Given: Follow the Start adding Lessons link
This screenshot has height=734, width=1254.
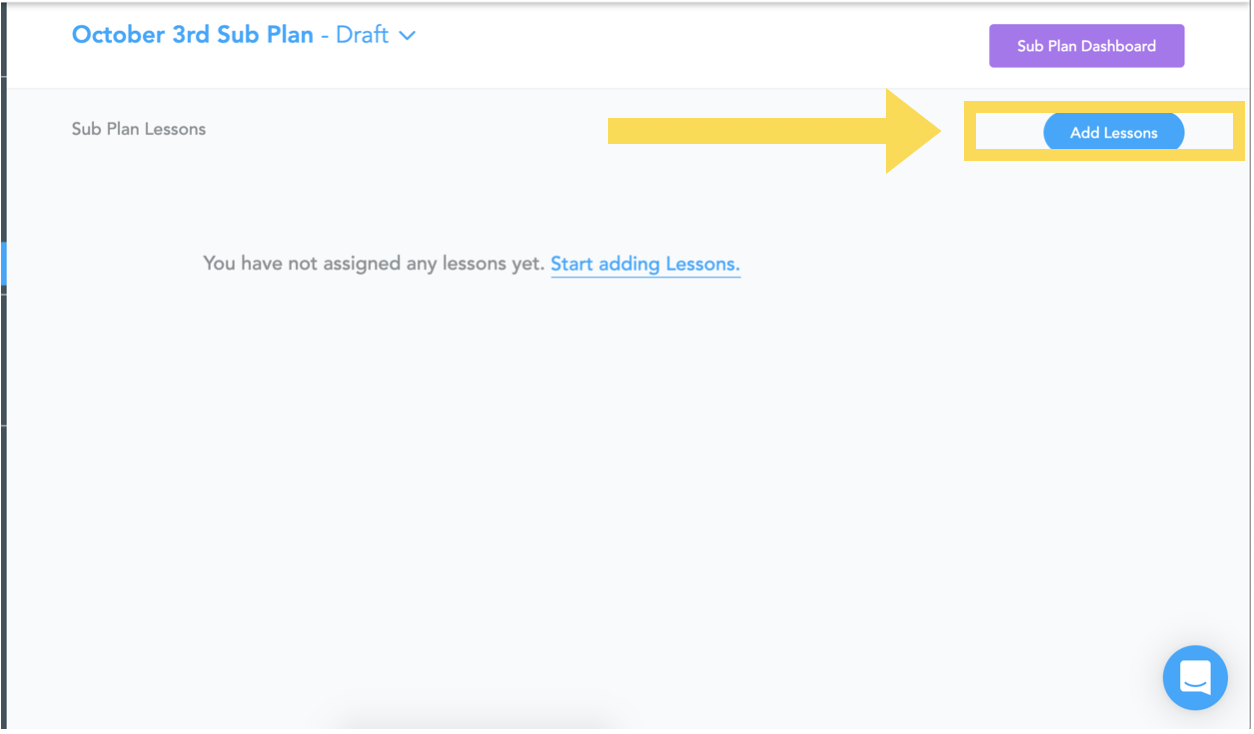Looking at the screenshot, I should (x=645, y=264).
